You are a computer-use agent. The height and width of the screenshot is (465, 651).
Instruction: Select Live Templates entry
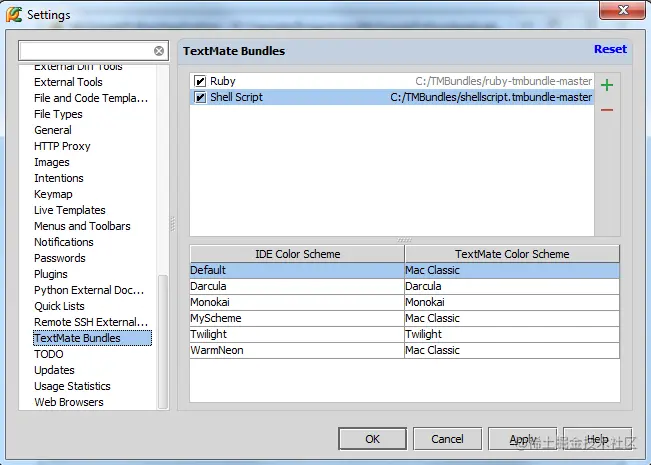click(70, 210)
